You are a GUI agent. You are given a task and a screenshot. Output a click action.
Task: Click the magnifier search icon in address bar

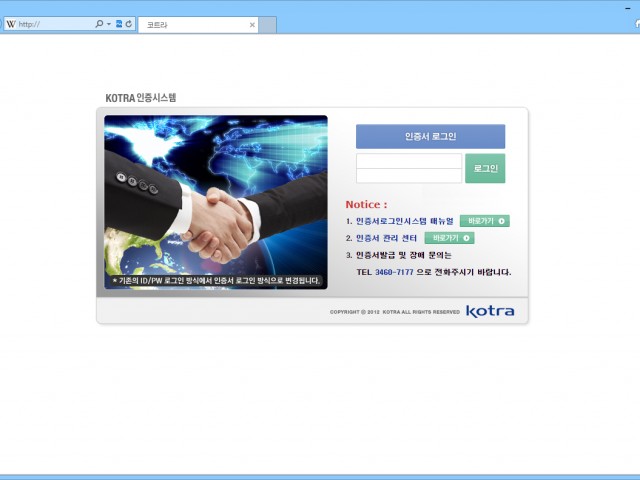[x=99, y=24]
